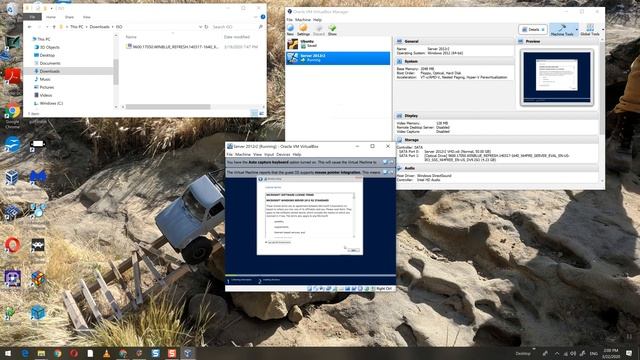This screenshot has width=640, height=360.
Task: Click the Up arrow in File Explorer
Action: tap(54, 27)
